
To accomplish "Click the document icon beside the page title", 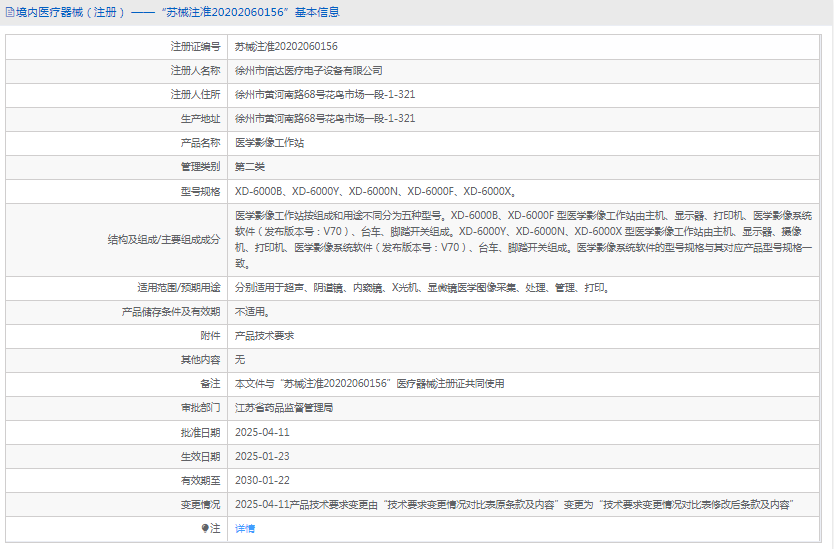I will click(x=10, y=12).
